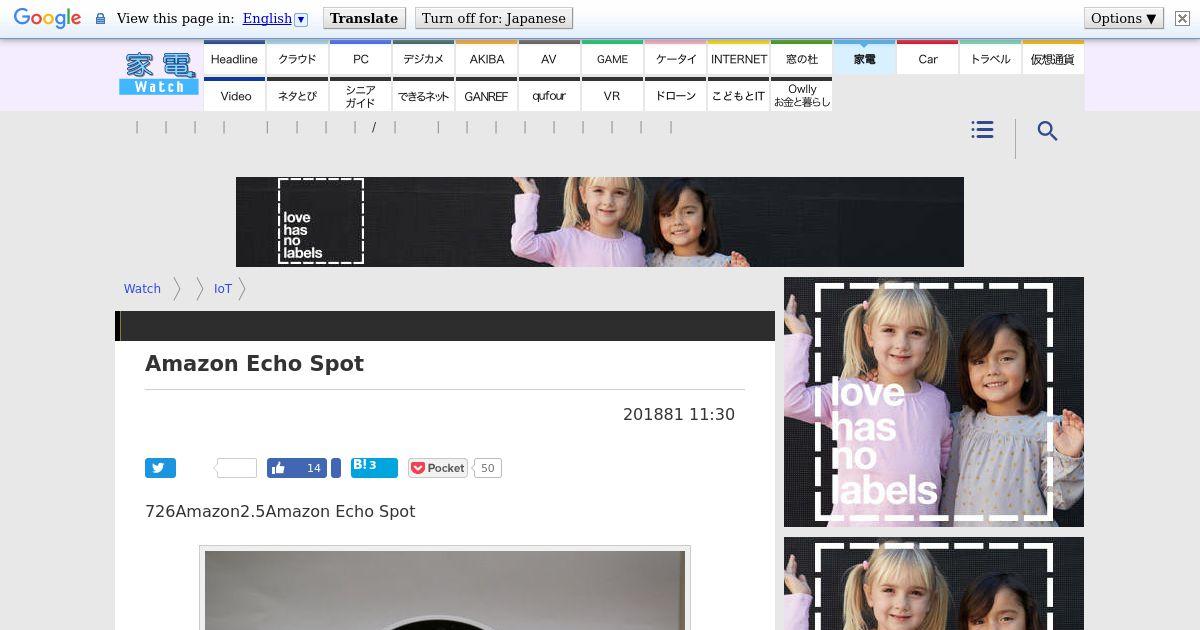
Task: Open the GANREF tab
Action: click(486, 95)
